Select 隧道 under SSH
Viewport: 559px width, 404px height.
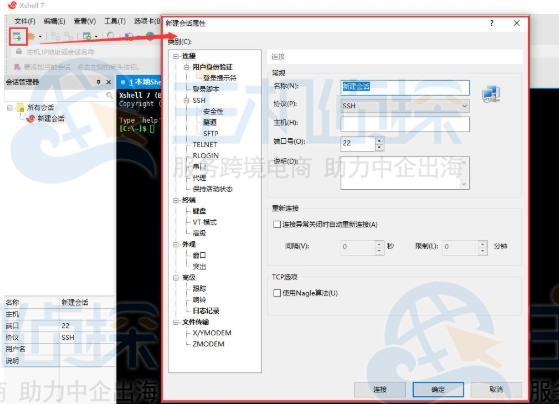(x=210, y=122)
